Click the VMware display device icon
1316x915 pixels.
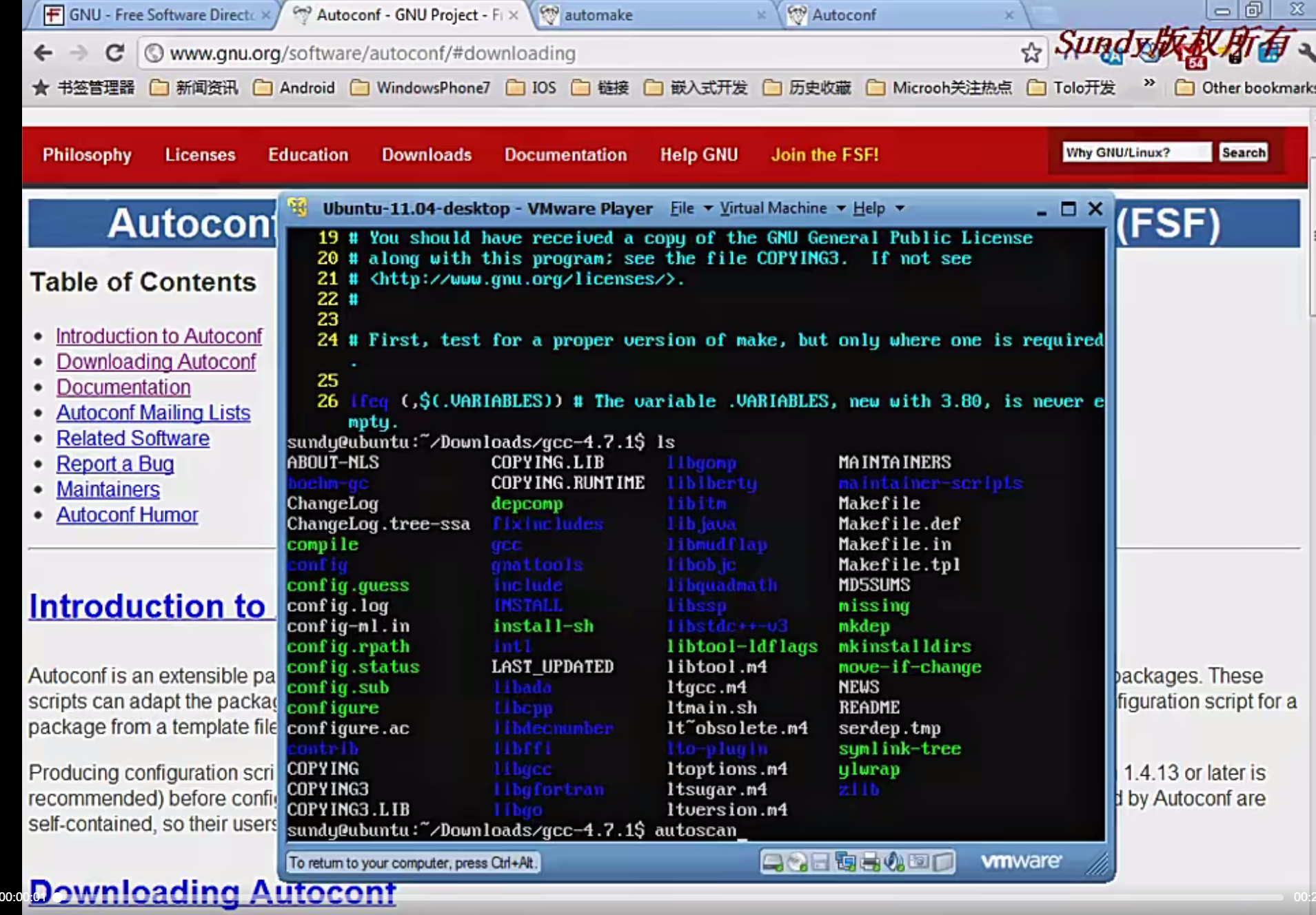coord(943,862)
